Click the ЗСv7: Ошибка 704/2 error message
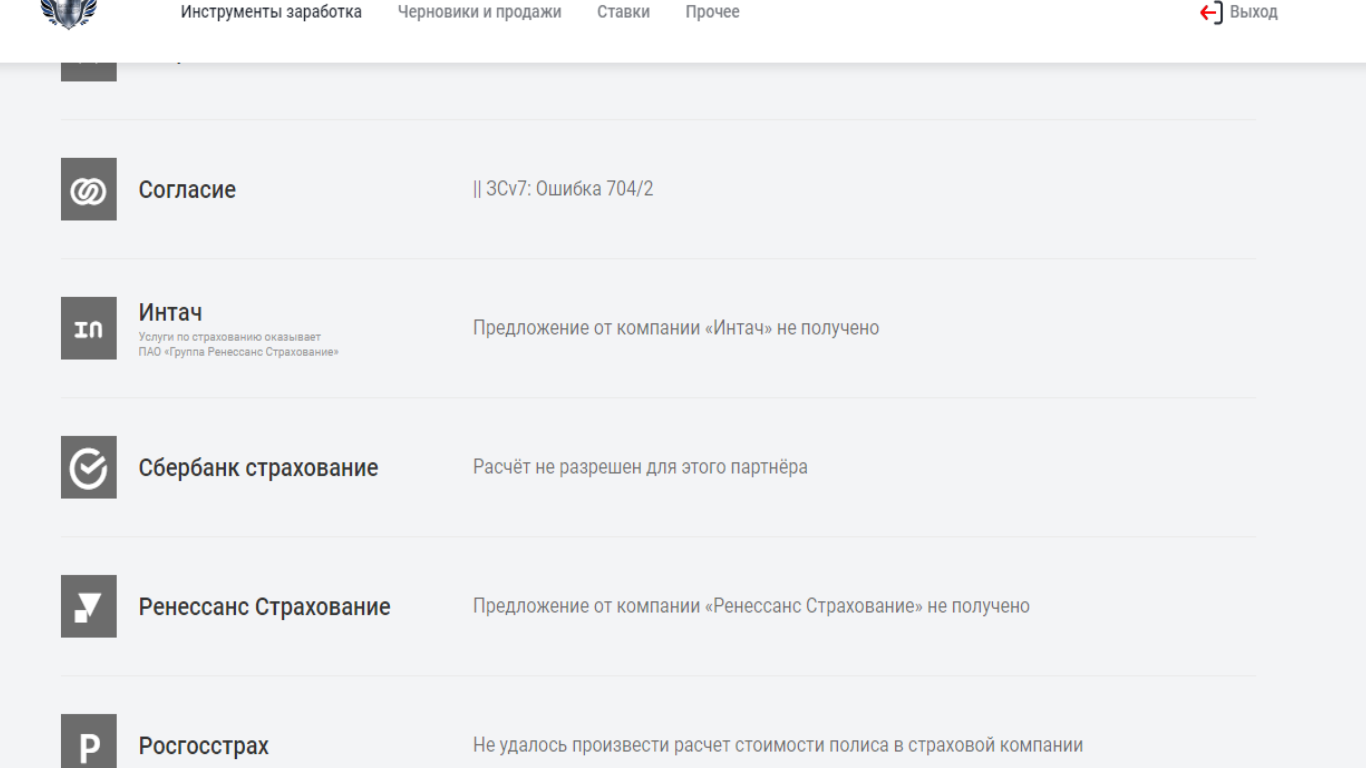 pos(563,189)
